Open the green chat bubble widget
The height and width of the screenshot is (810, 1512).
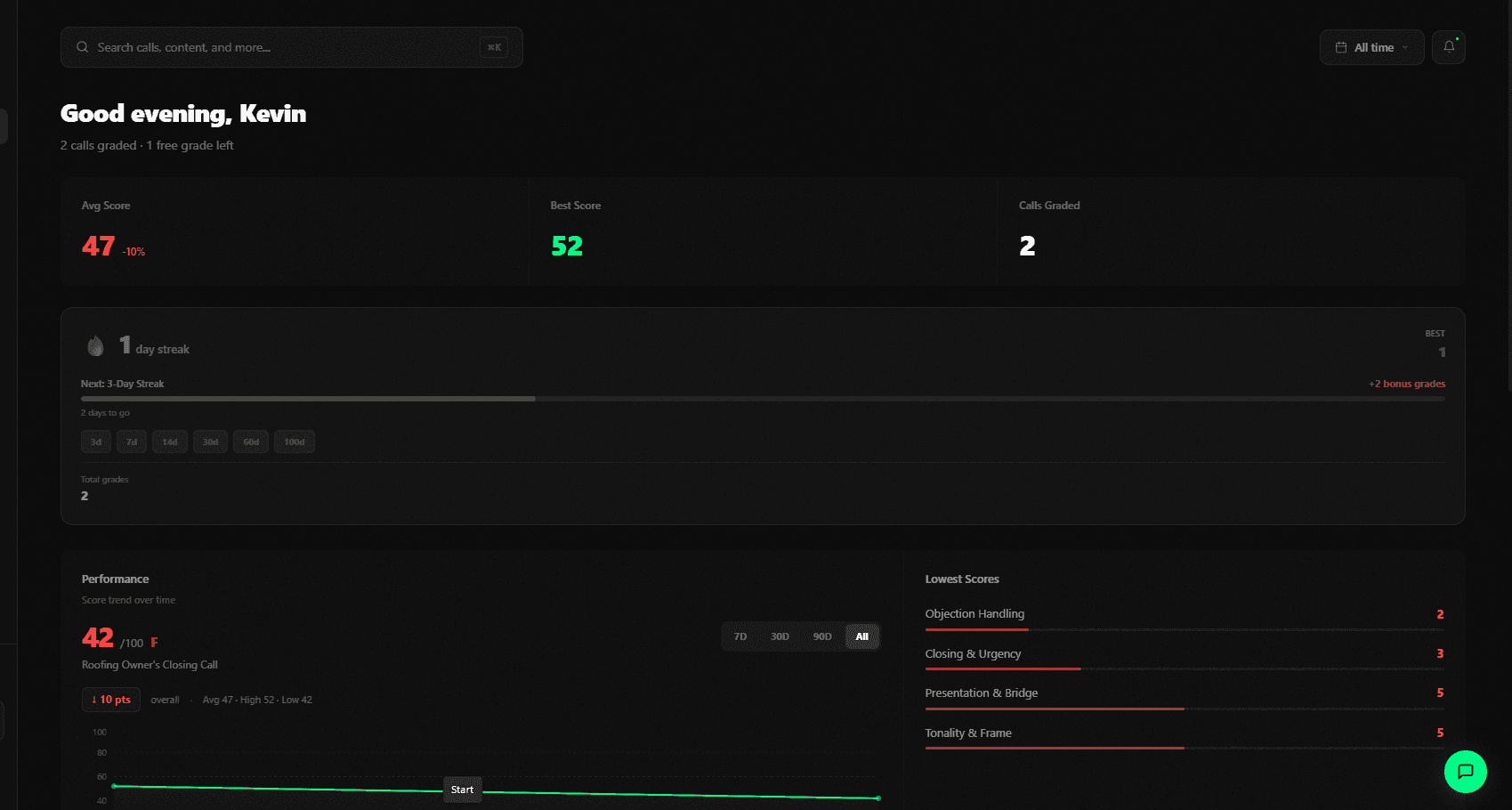tap(1466, 771)
